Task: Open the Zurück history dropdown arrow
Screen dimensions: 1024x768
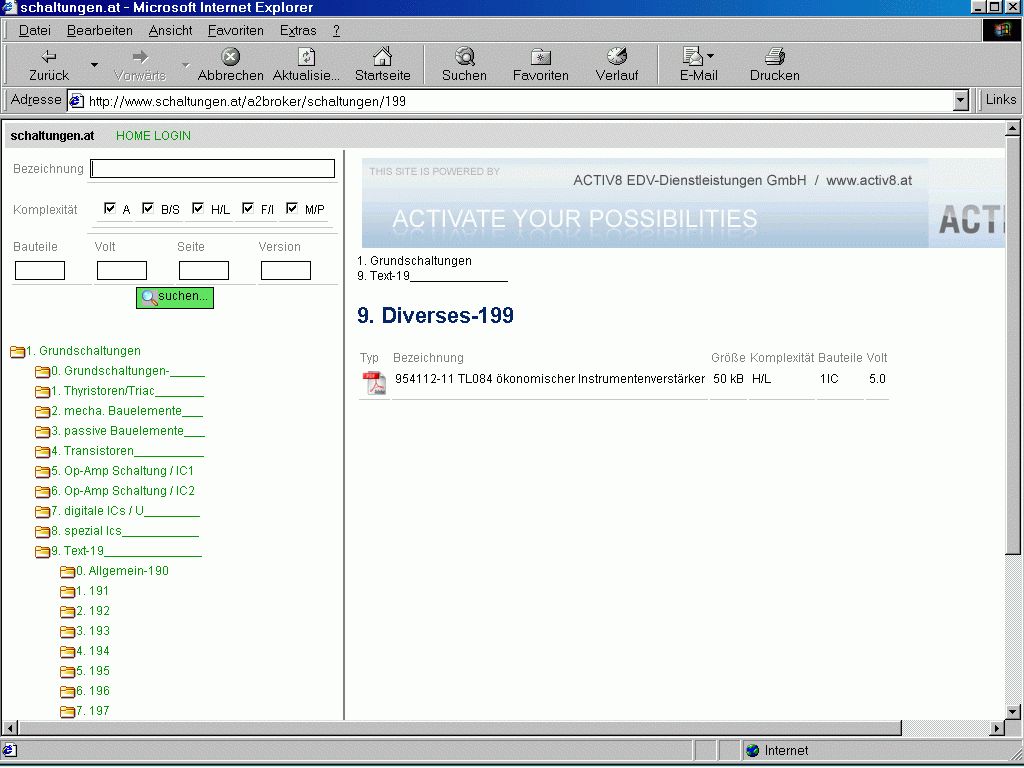Action: click(94, 65)
